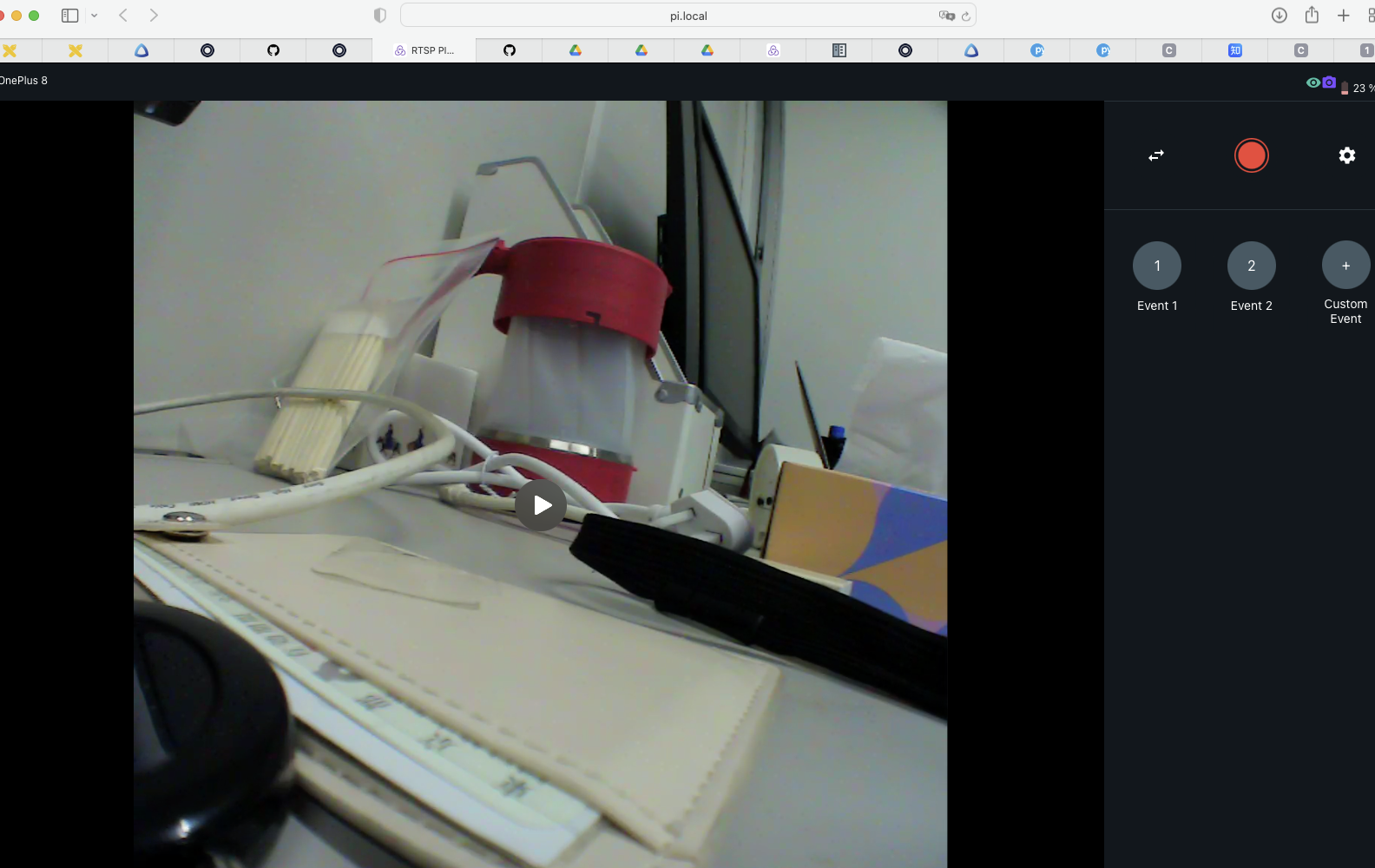Open the Share menu in Safari

click(x=1312, y=15)
